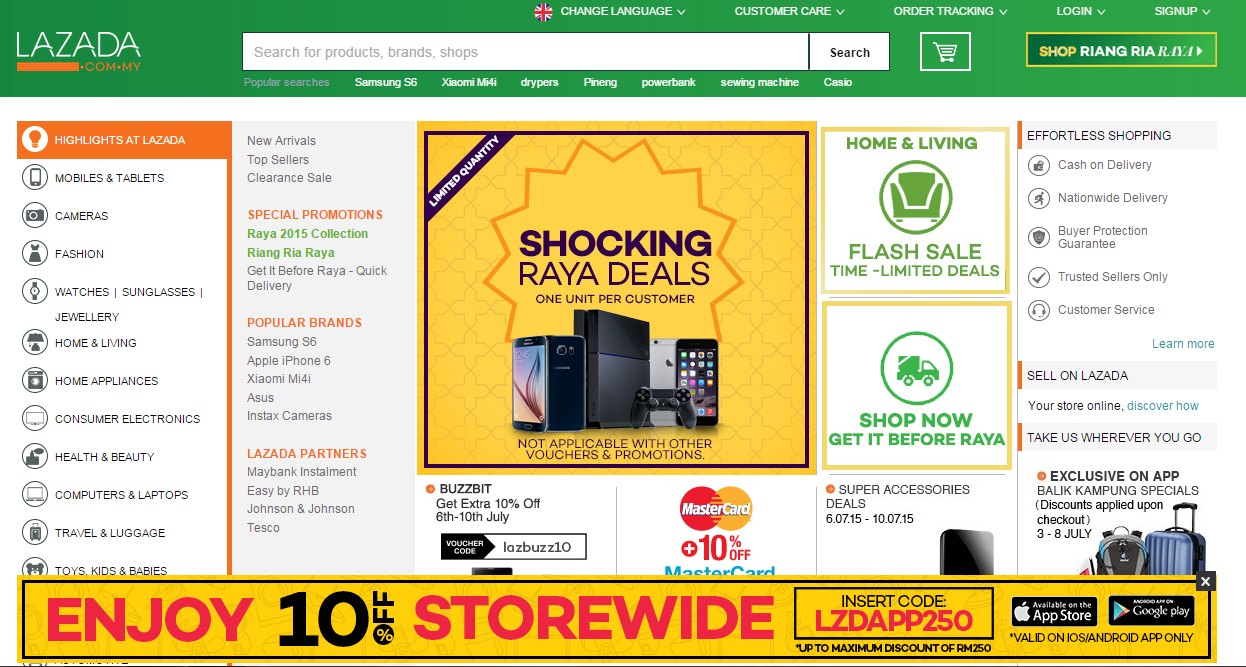Select the Health & Beauty icon
This screenshot has width=1246, height=667.
click(x=35, y=457)
